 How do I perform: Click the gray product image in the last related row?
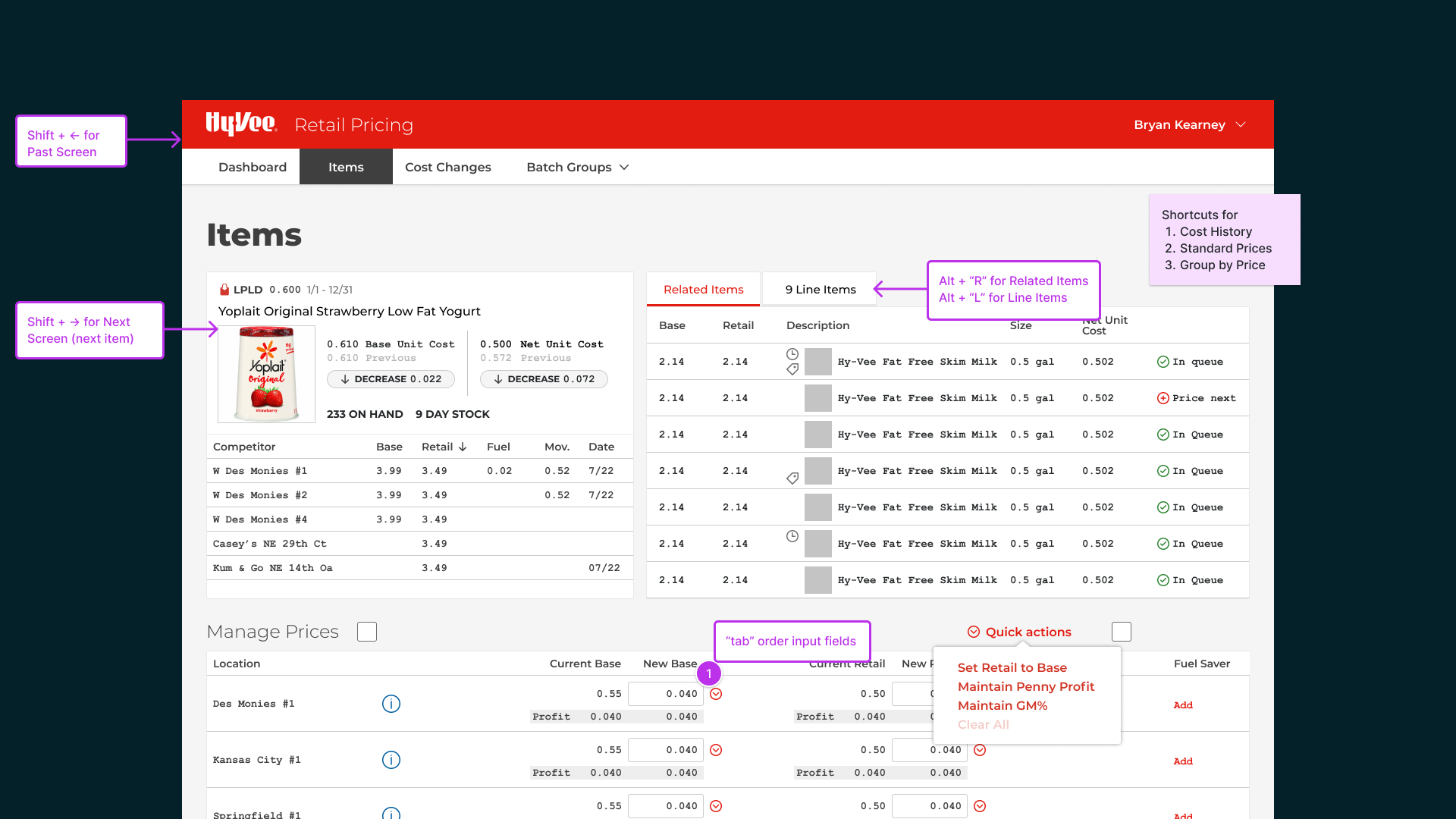[818, 580]
